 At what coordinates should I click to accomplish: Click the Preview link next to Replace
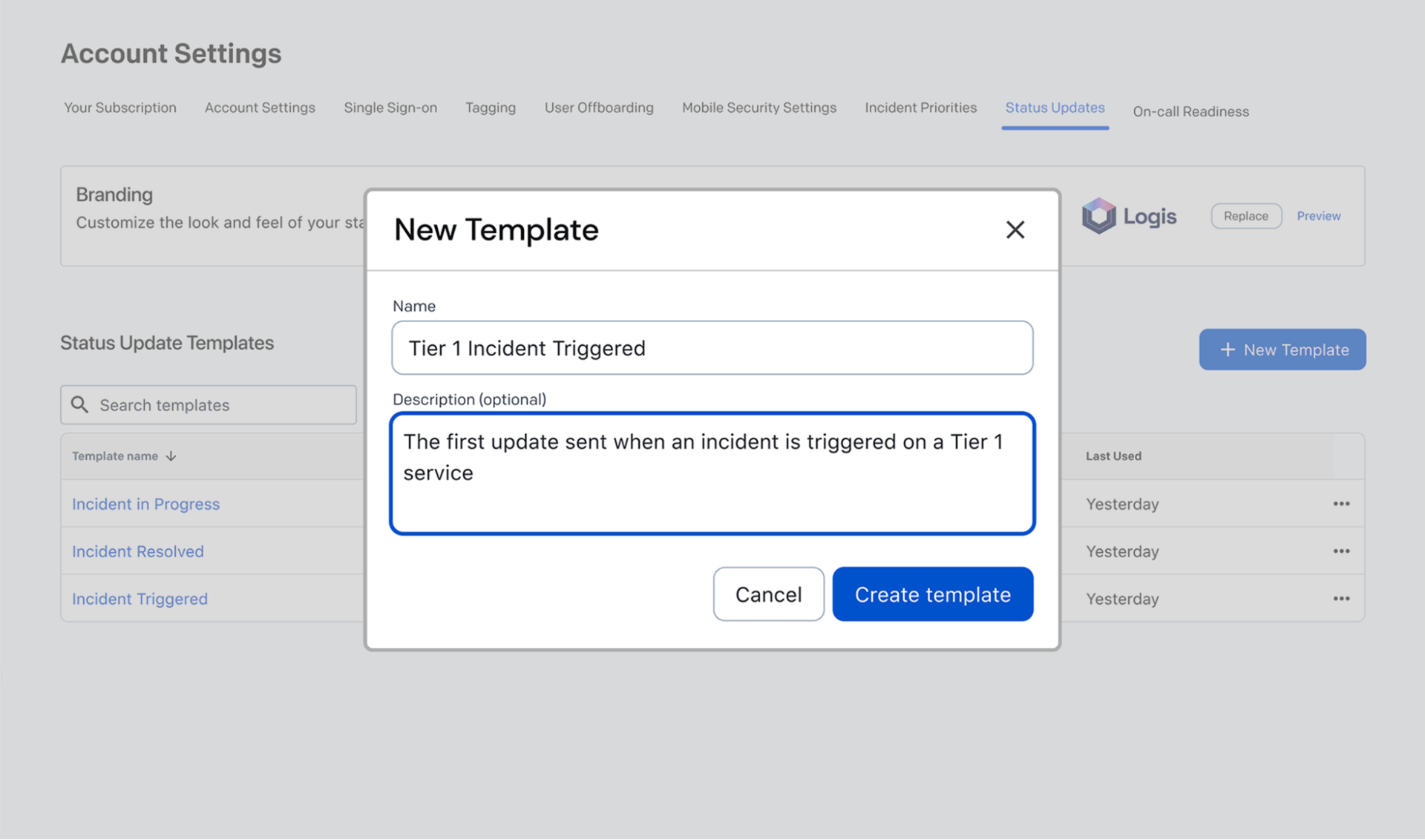pos(1318,216)
